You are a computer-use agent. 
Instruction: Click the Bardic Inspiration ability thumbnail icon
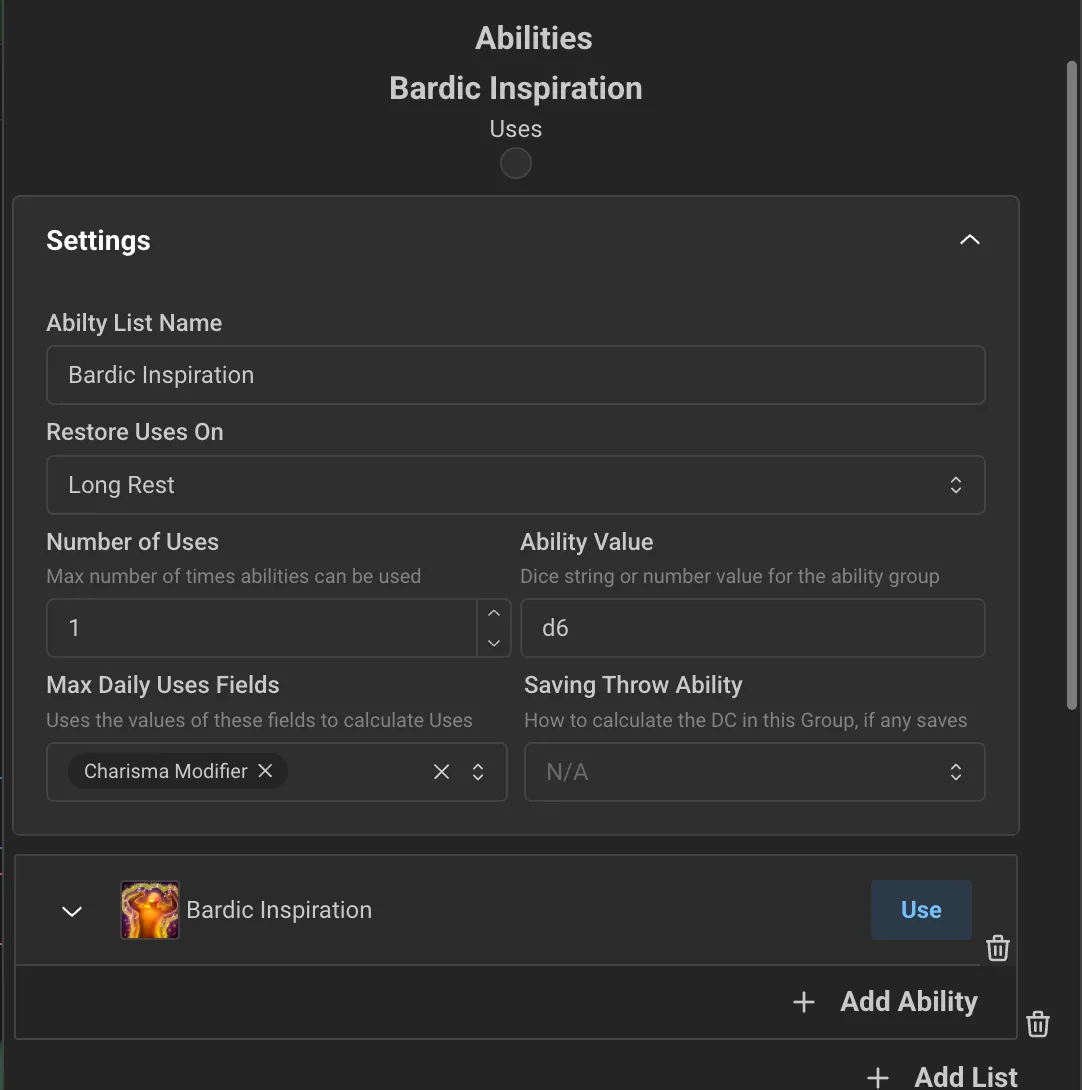tap(150, 910)
